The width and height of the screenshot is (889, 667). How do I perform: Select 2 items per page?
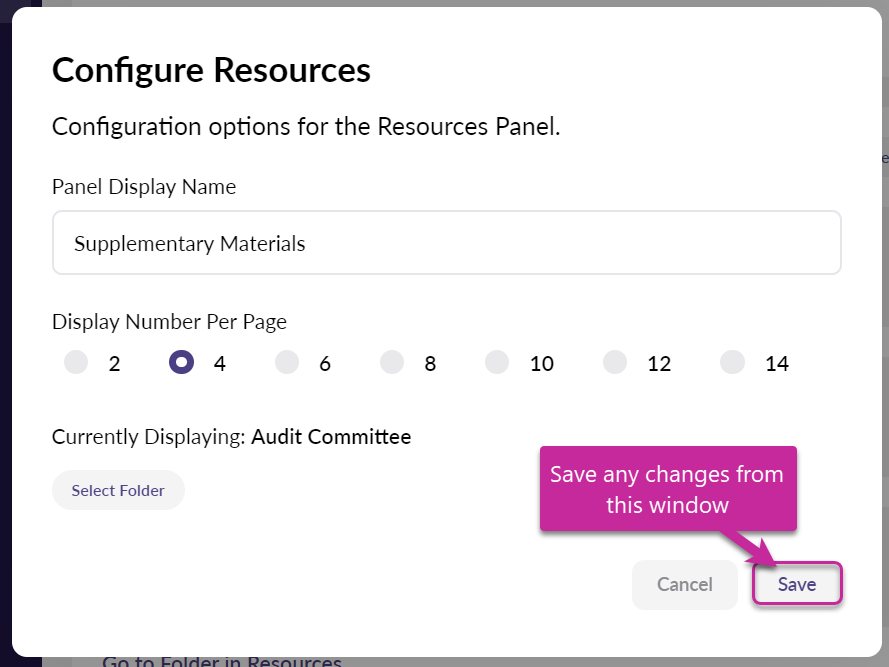77,362
